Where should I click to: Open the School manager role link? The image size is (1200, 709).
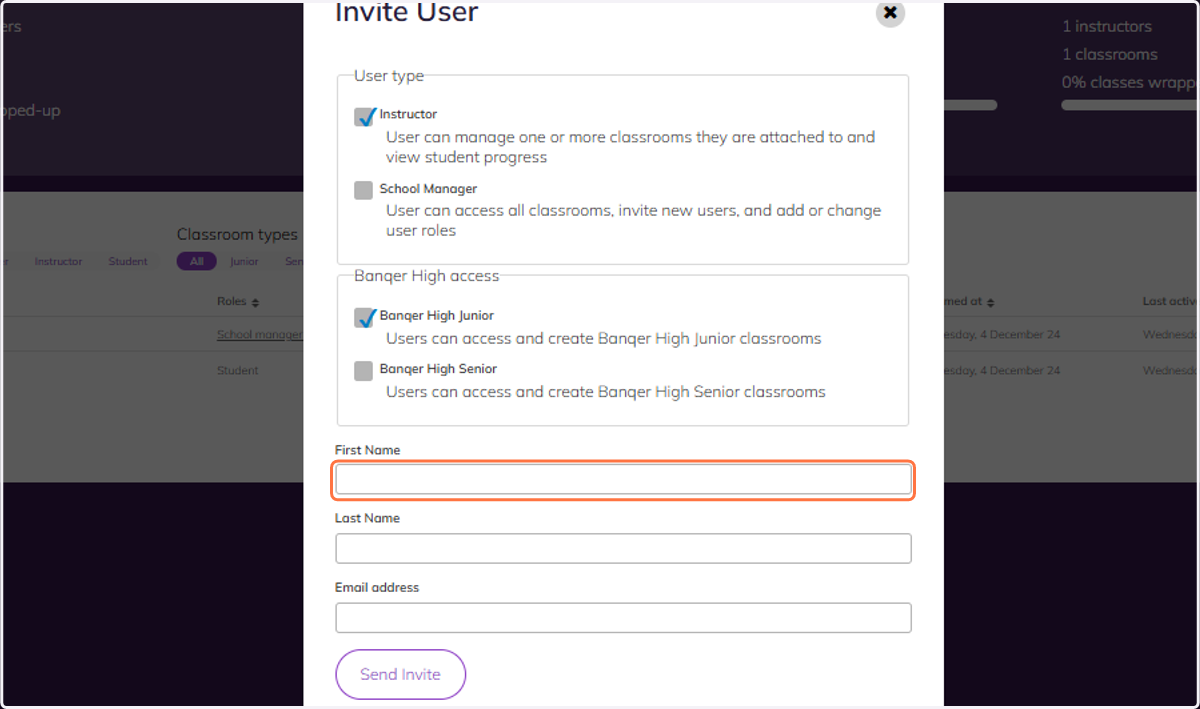tap(260, 335)
